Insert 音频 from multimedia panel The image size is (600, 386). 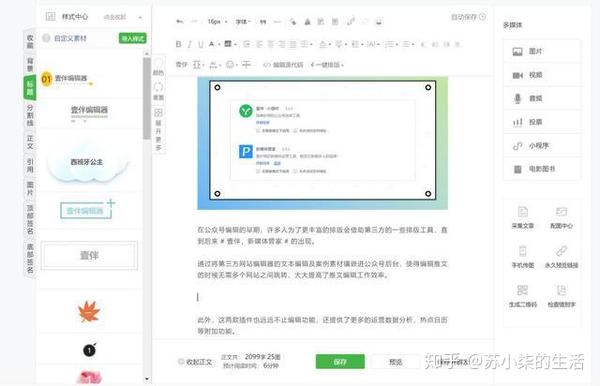pyautogui.click(x=542, y=98)
